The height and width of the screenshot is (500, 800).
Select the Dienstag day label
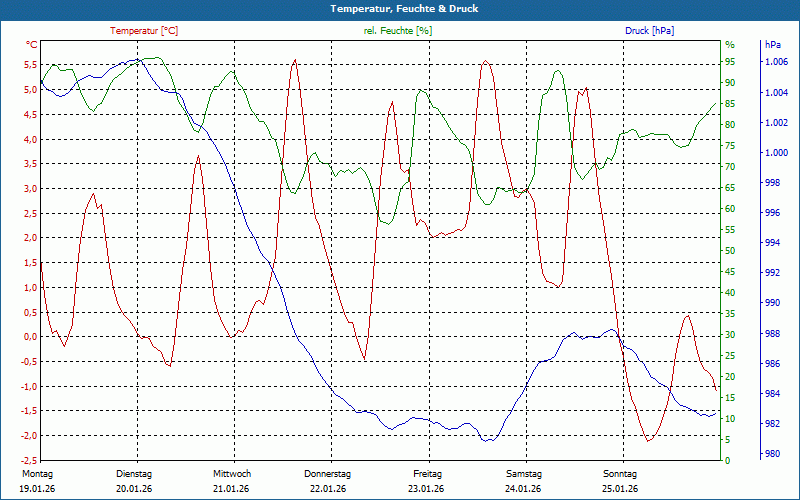click(x=134, y=474)
